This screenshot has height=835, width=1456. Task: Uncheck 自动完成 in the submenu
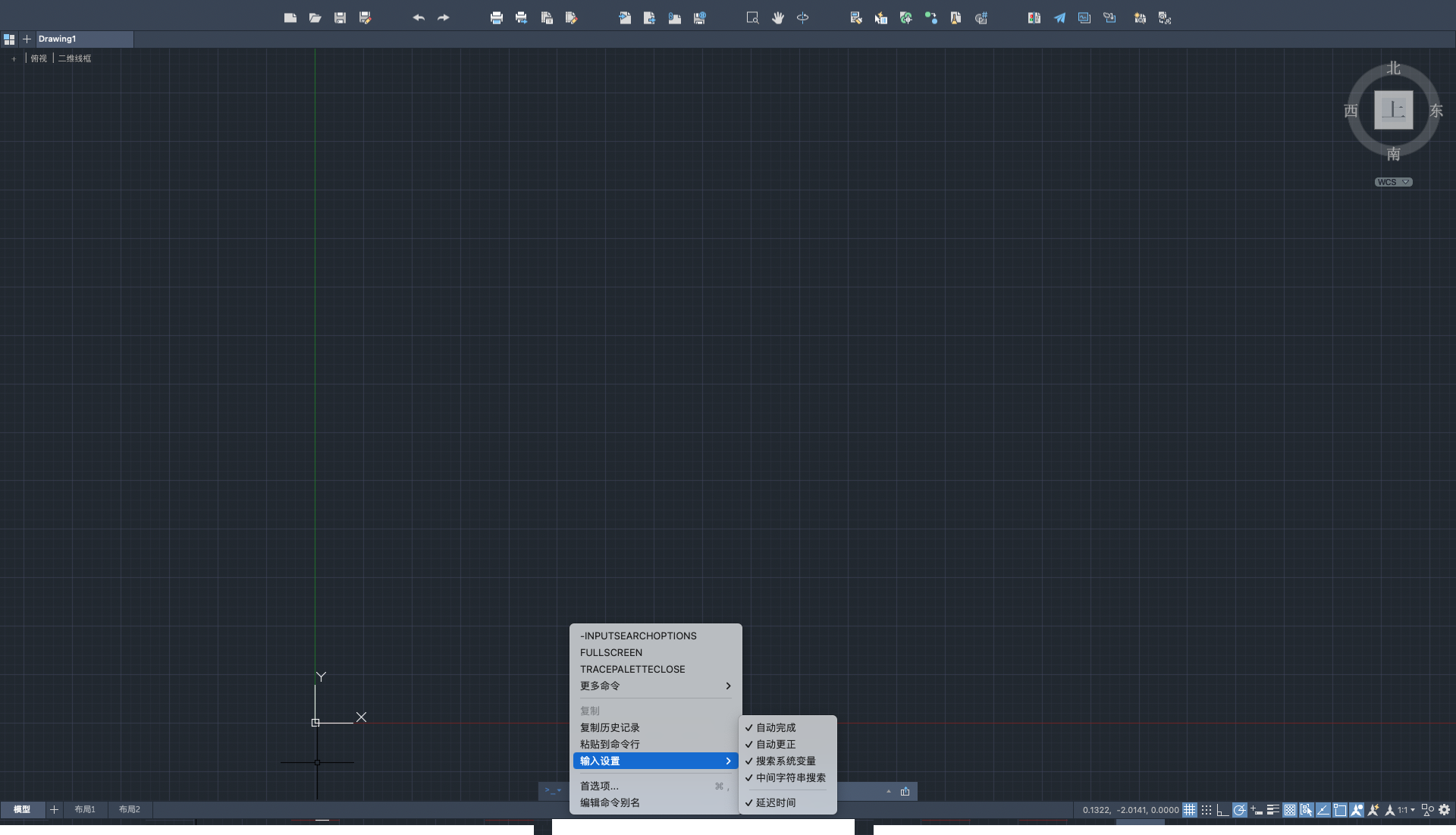pos(776,727)
